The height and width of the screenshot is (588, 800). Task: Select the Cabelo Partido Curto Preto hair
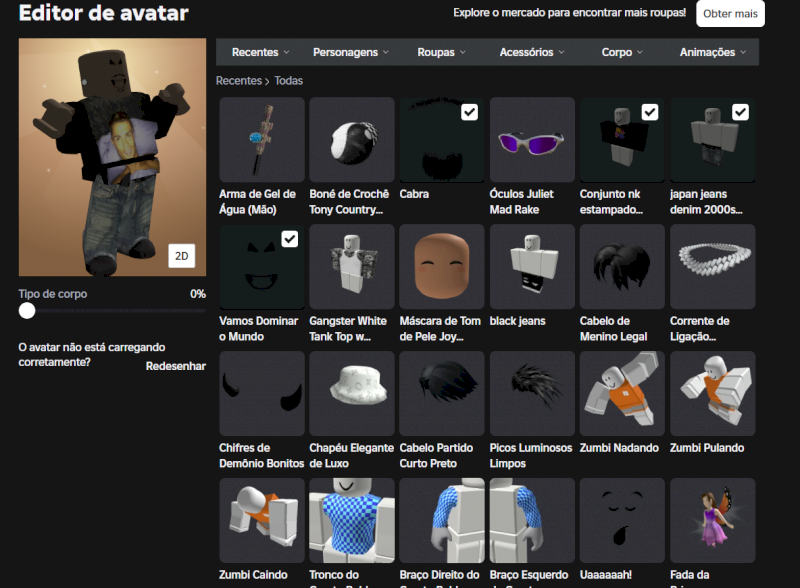point(442,394)
